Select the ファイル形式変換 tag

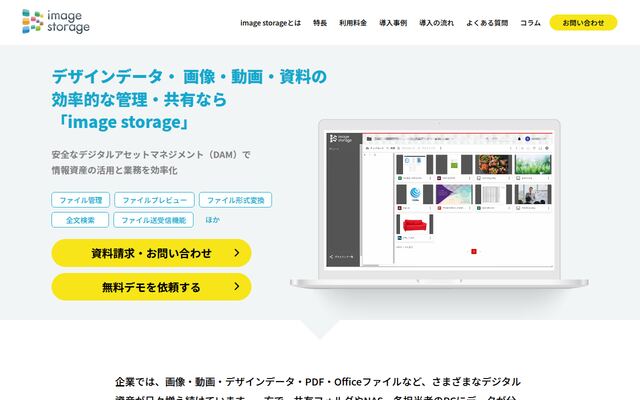pyautogui.click(x=236, y=200)
